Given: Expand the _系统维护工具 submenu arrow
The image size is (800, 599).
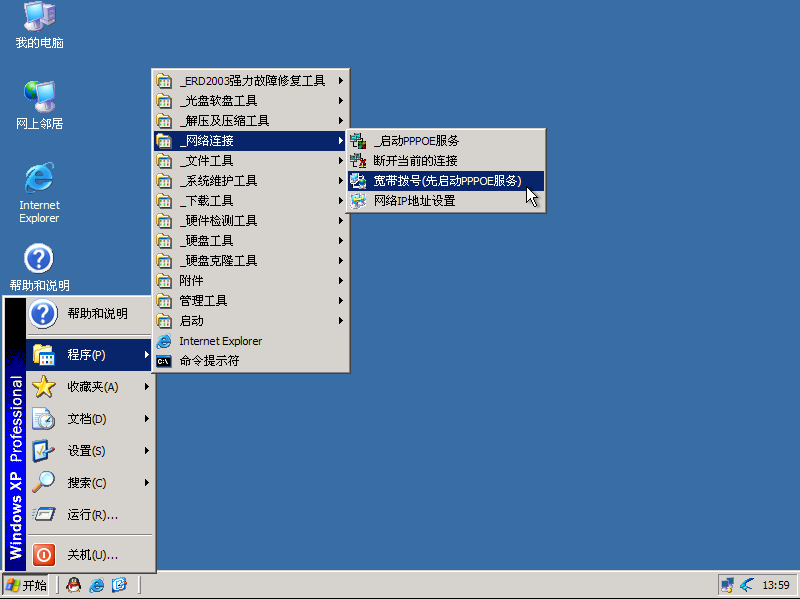Looking at the screenshot, I should (x=340, y=181).
